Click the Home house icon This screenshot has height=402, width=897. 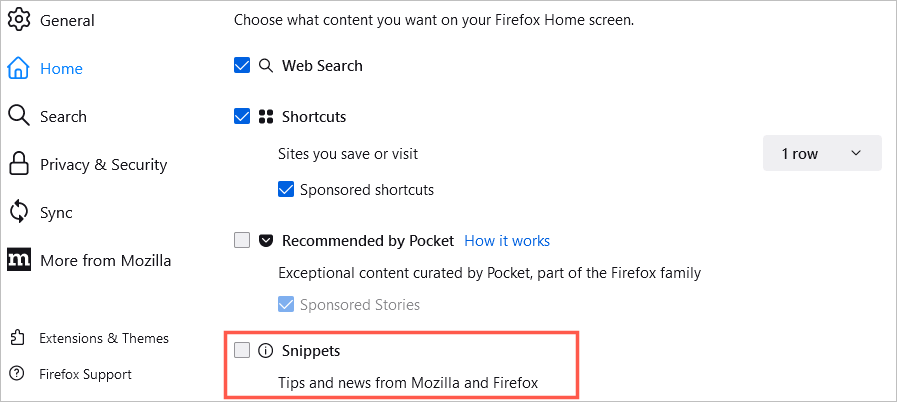pyautogui.click(x=19, y=69)
